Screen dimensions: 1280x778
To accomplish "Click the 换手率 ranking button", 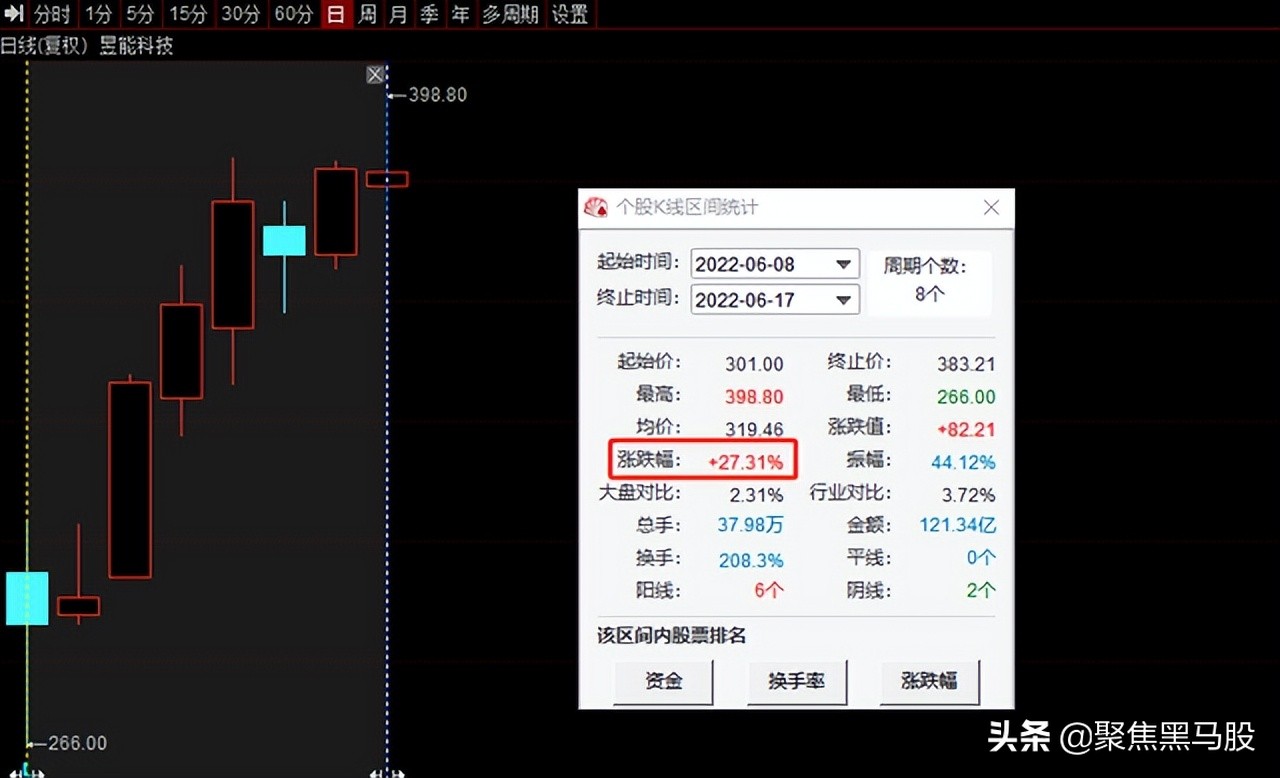I will pyautogui.click(x=797, y=681).
